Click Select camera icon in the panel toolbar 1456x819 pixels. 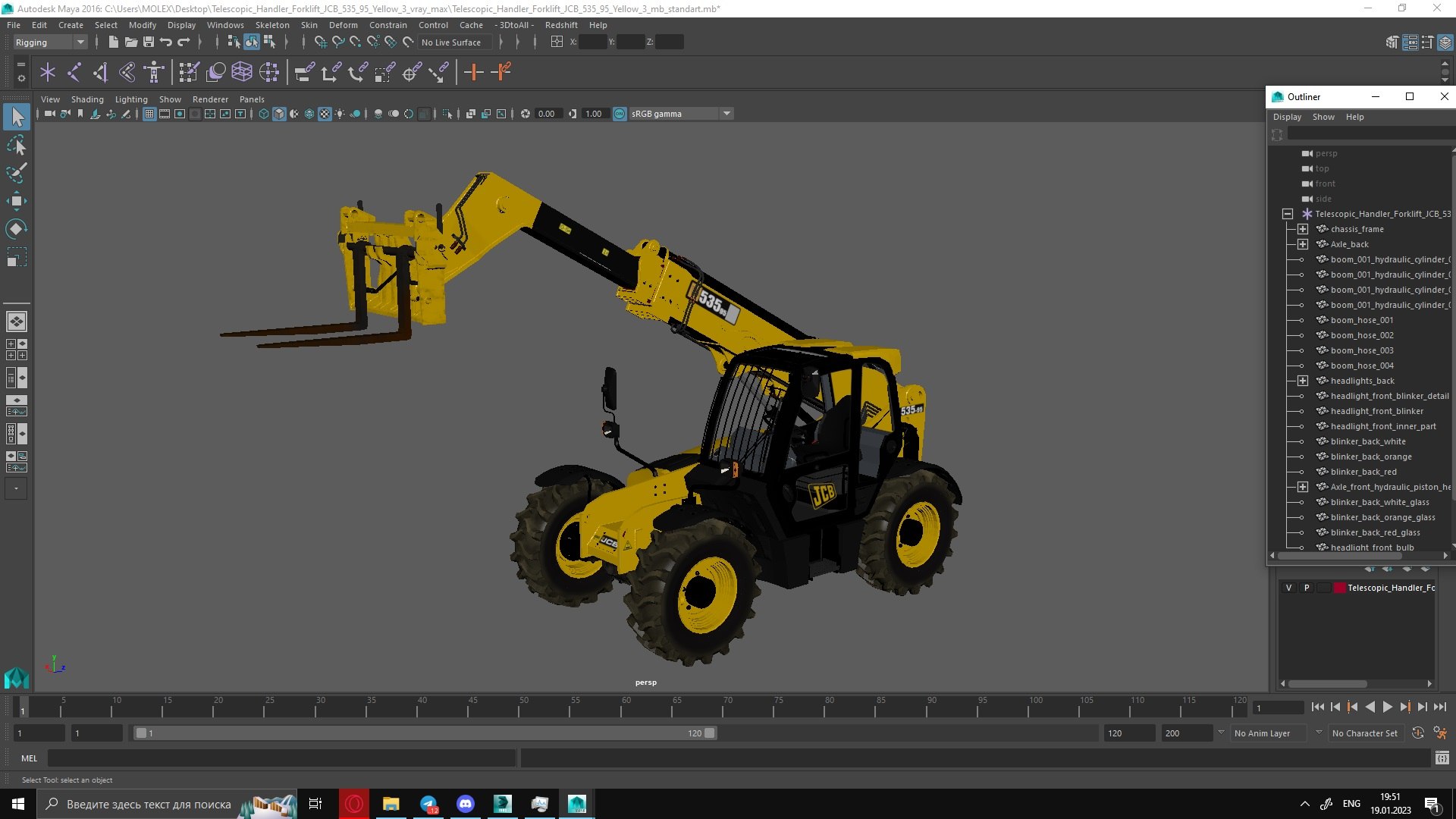[50, 114]
